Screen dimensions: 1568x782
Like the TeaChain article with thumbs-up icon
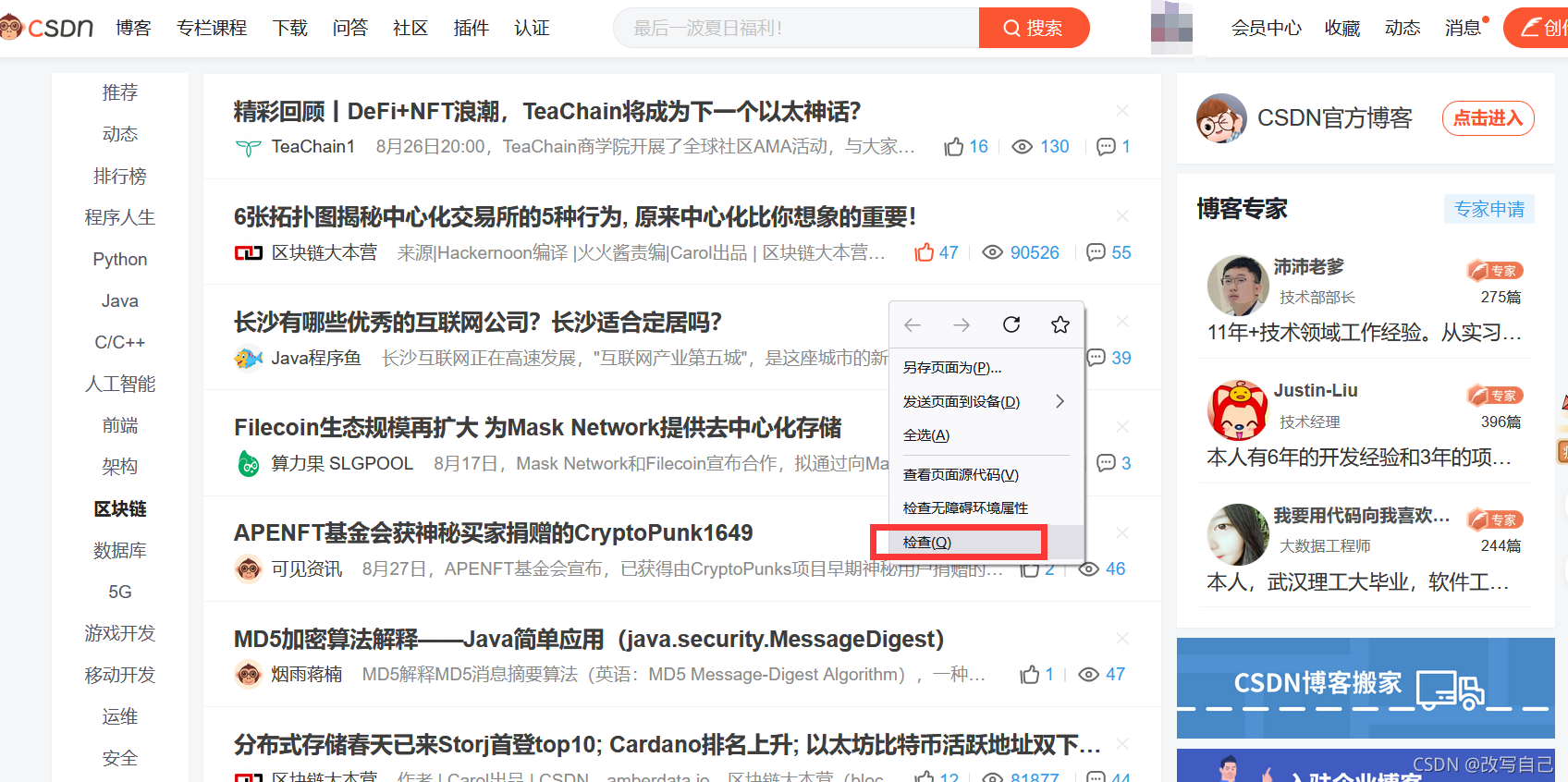click(954, 147)
